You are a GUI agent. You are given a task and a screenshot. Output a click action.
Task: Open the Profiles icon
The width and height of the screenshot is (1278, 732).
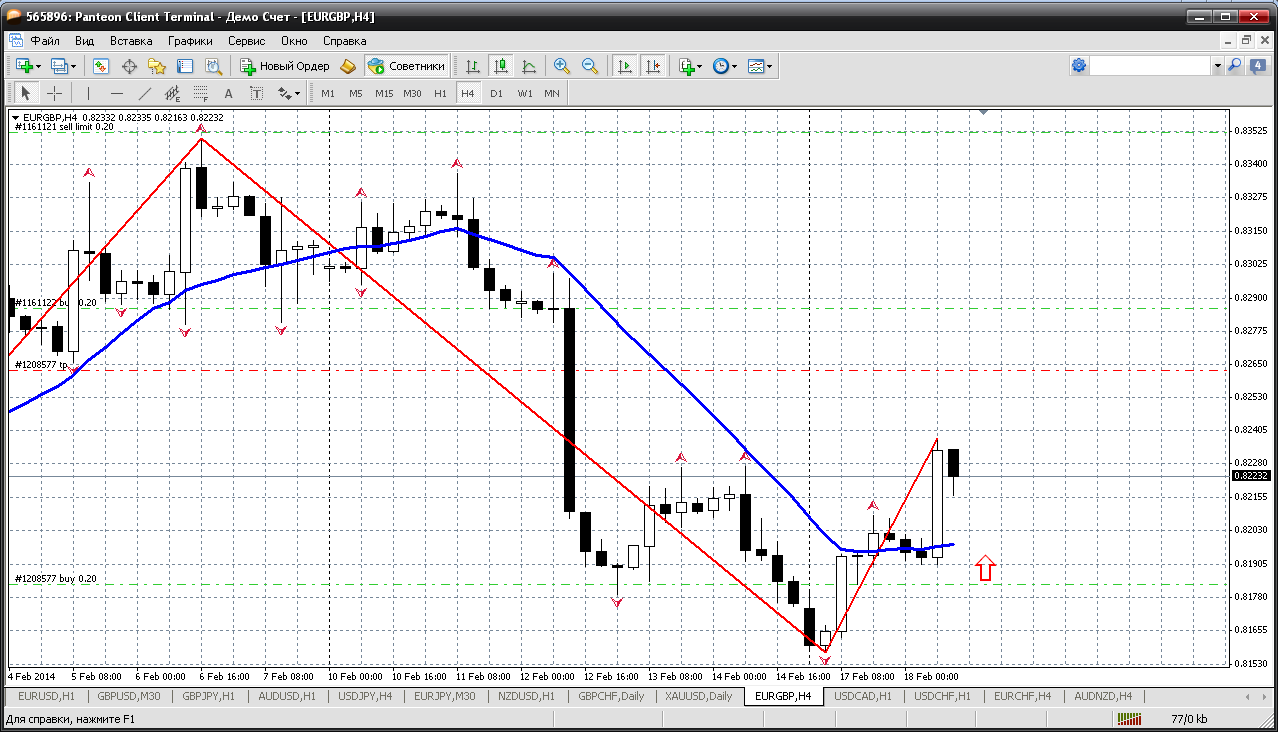pyautogui.click(x=59, y=66)
